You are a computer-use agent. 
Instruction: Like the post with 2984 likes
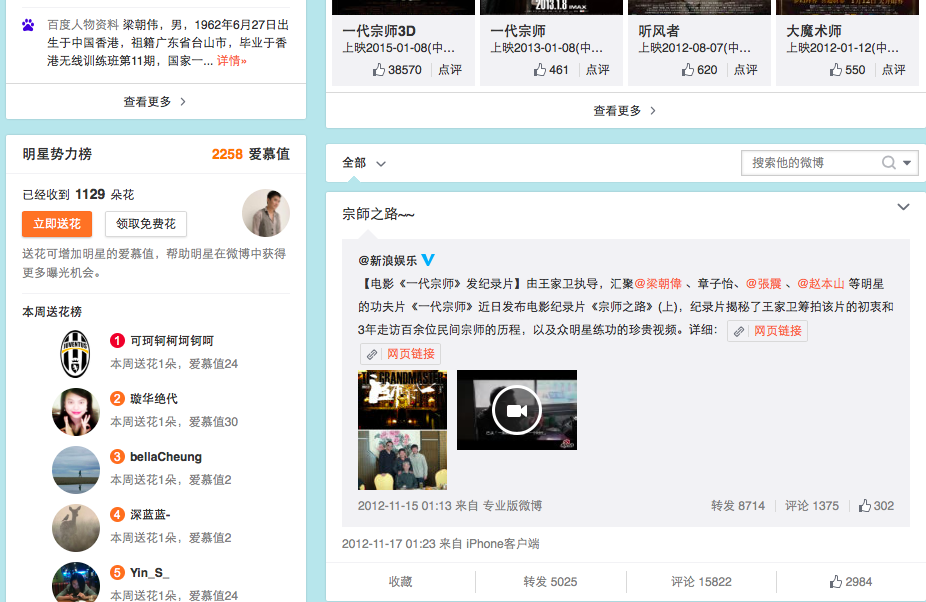[836, 582]
